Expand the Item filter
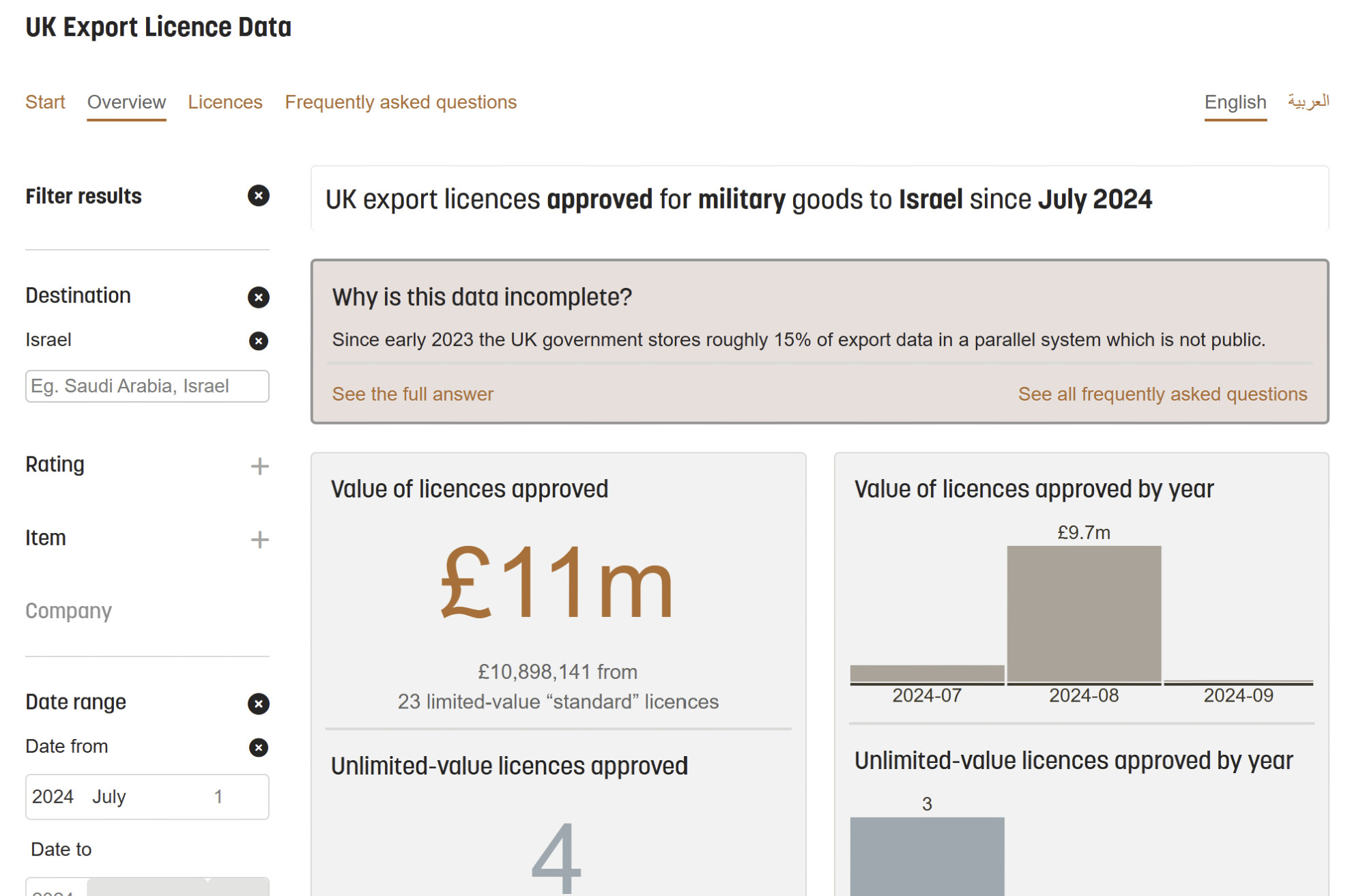 pos(259,540)
